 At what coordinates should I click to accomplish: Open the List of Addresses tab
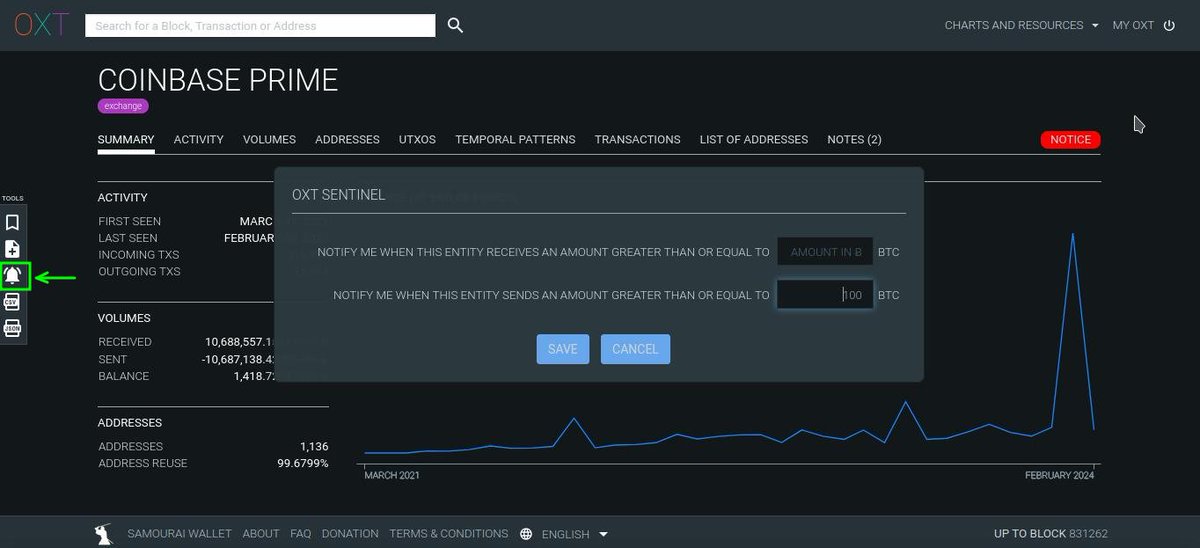(754, 140)
